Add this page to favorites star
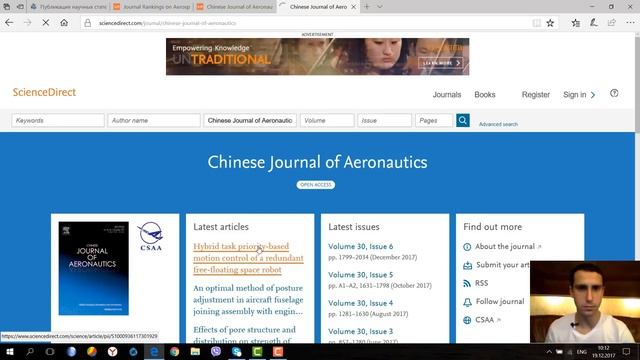The width and height of the screenshot is (640, 360). click(x=550, y=23)
